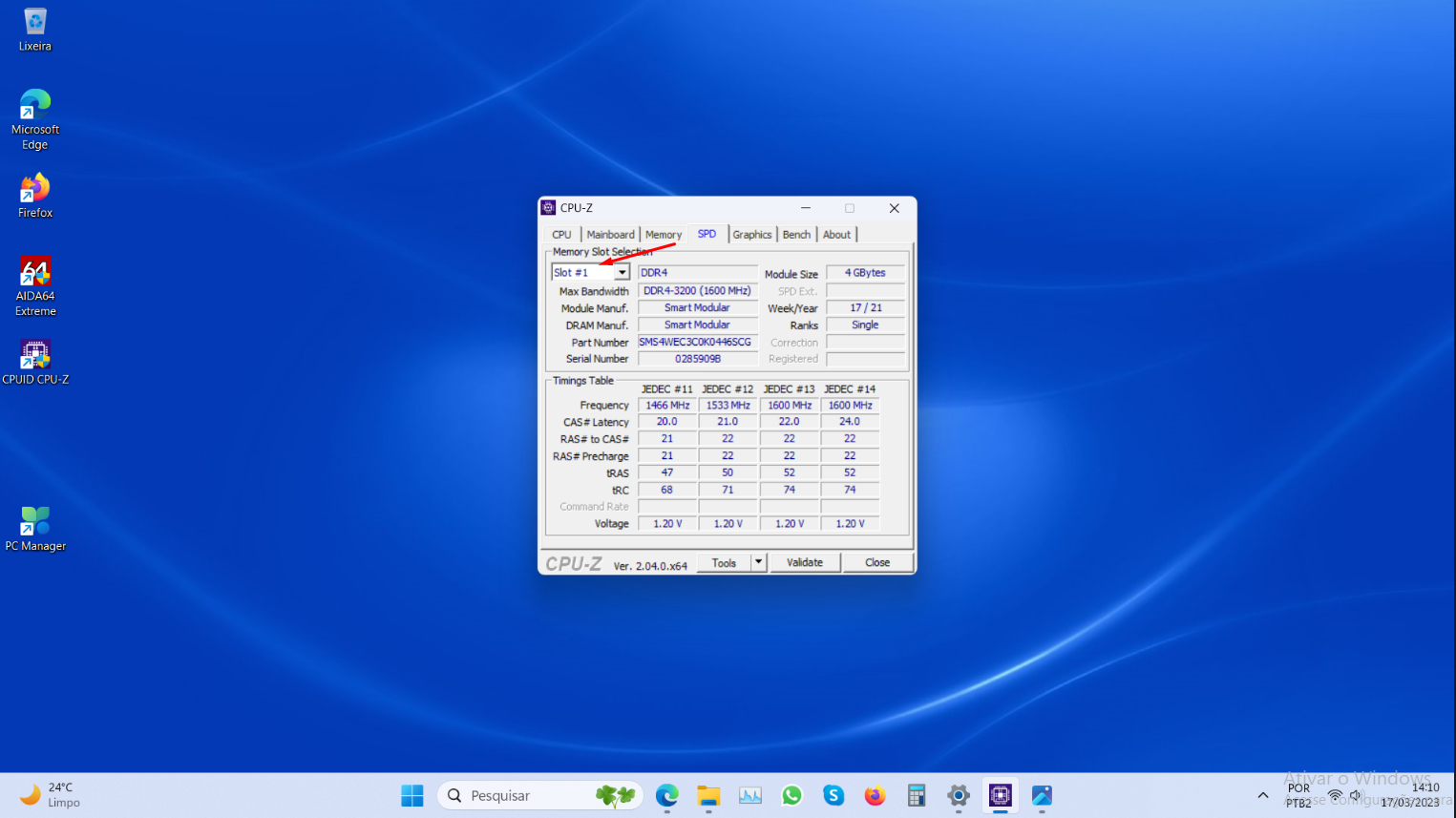This screenshot has height=818, width=1456.
Task: Open the weather widget showing 24°C
Action: tap(50, 795)
